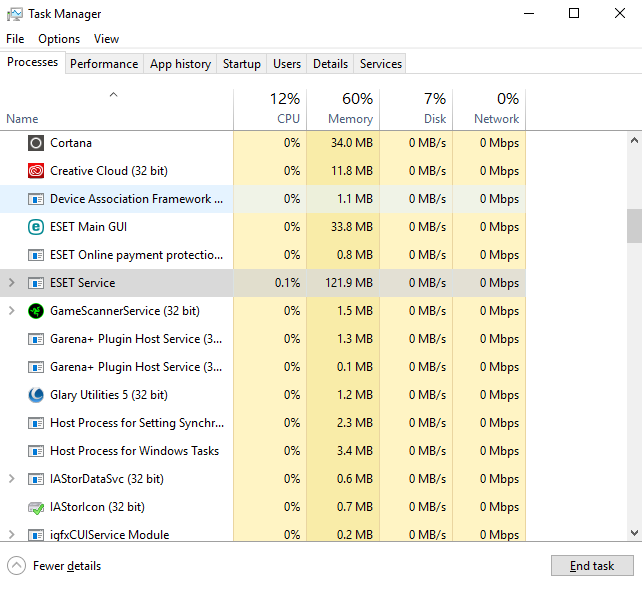The image size is (642, 589).
Task: Click the 2.3 MB memory value
Action: [355, 423]
